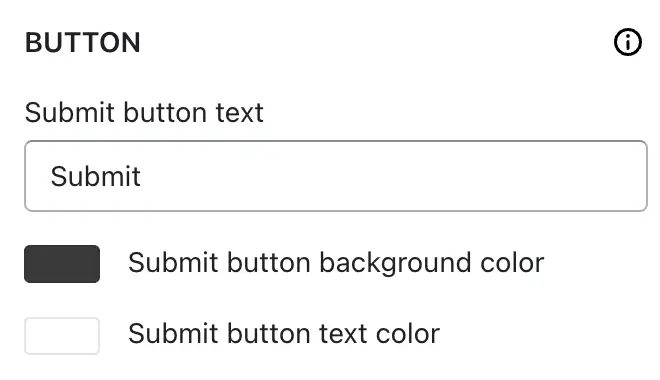Focus the text box containing "Submit"
This screenshot has width=660, height=380.
336,176
